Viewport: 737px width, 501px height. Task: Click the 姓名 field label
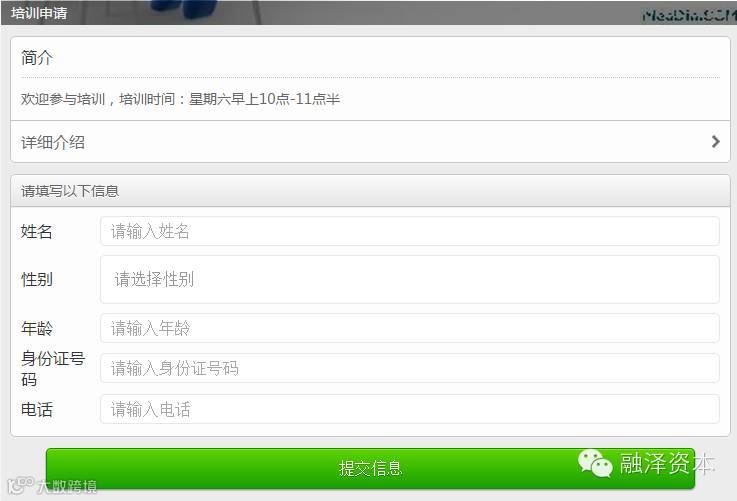(x=37, y=231)
